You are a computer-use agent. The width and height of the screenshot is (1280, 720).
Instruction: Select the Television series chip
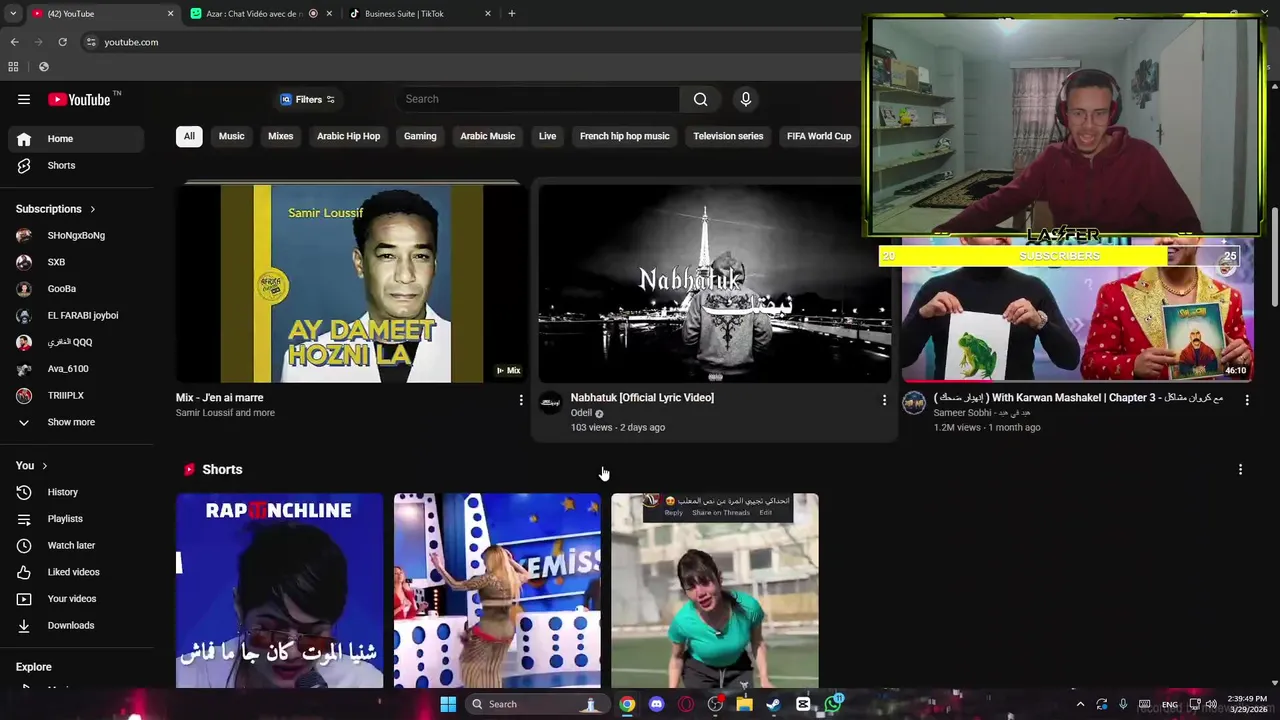click(728, 136)
